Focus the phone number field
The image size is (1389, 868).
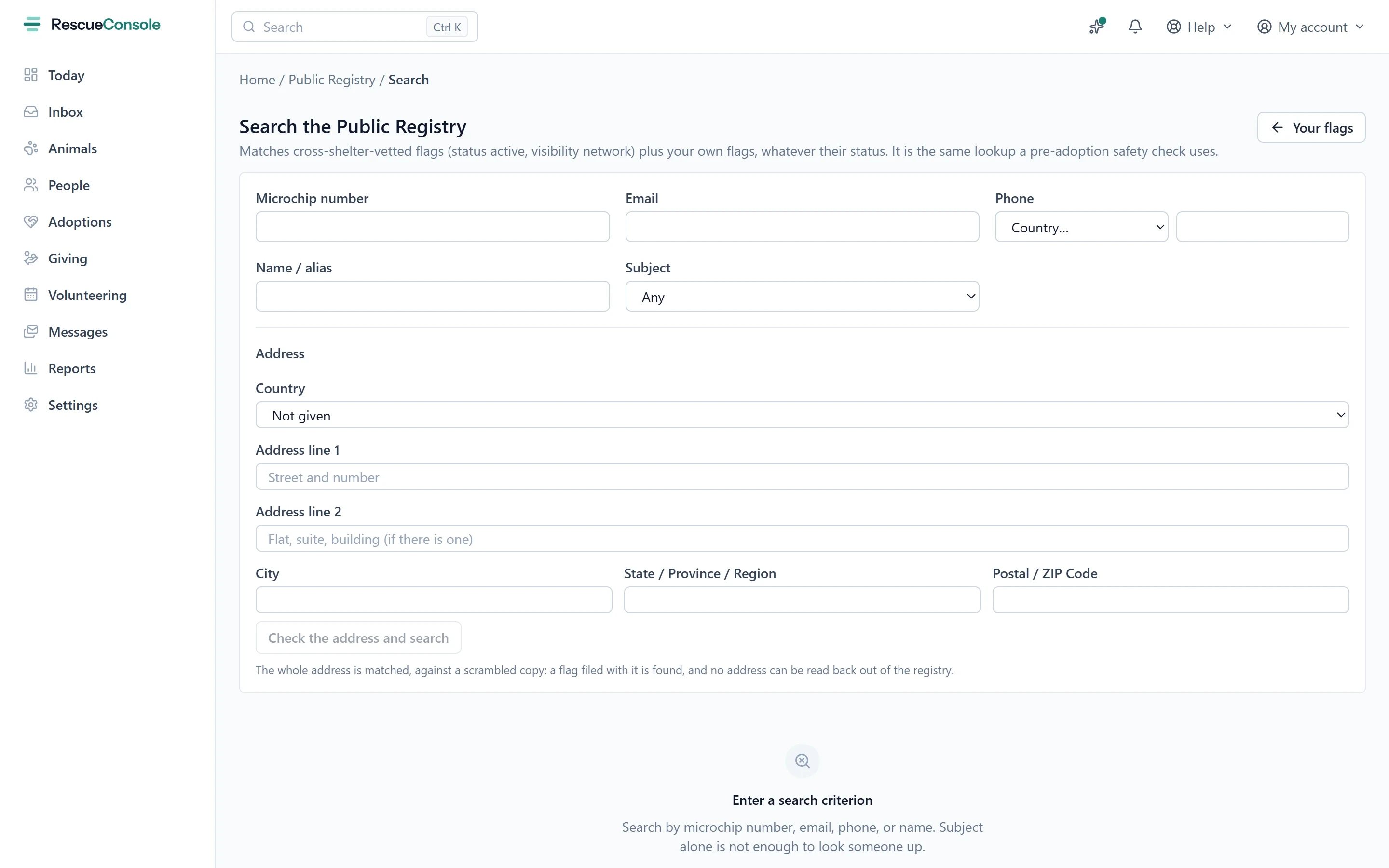pyautogui.click(x=1262, y=227)
